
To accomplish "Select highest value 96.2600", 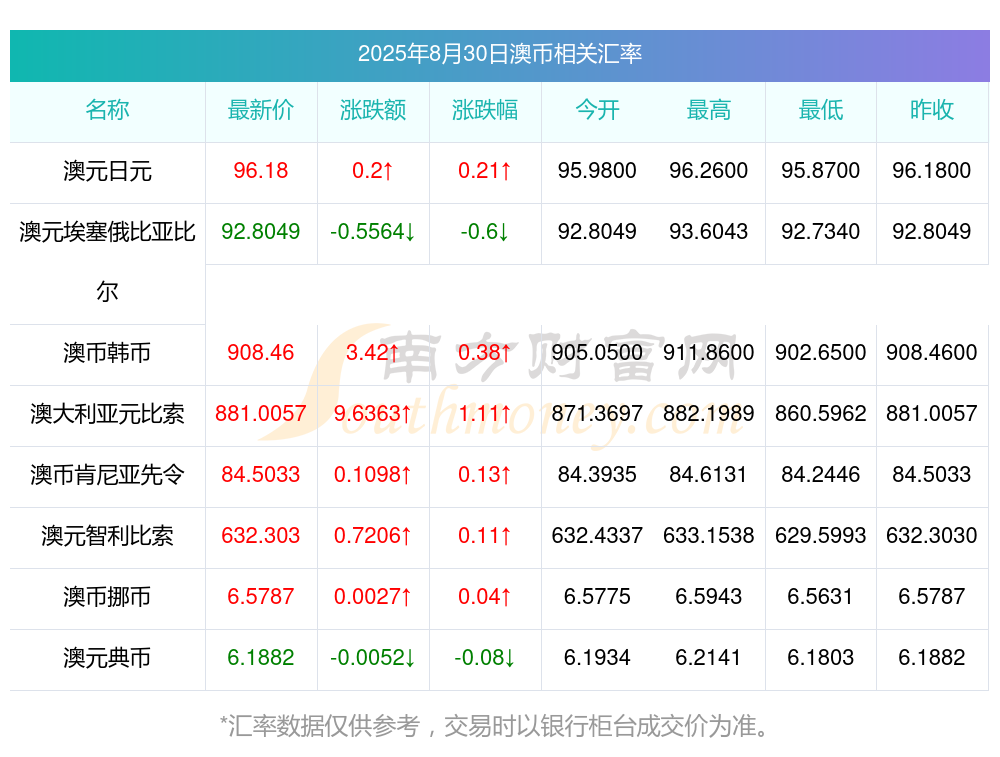I will pos(709,170).
